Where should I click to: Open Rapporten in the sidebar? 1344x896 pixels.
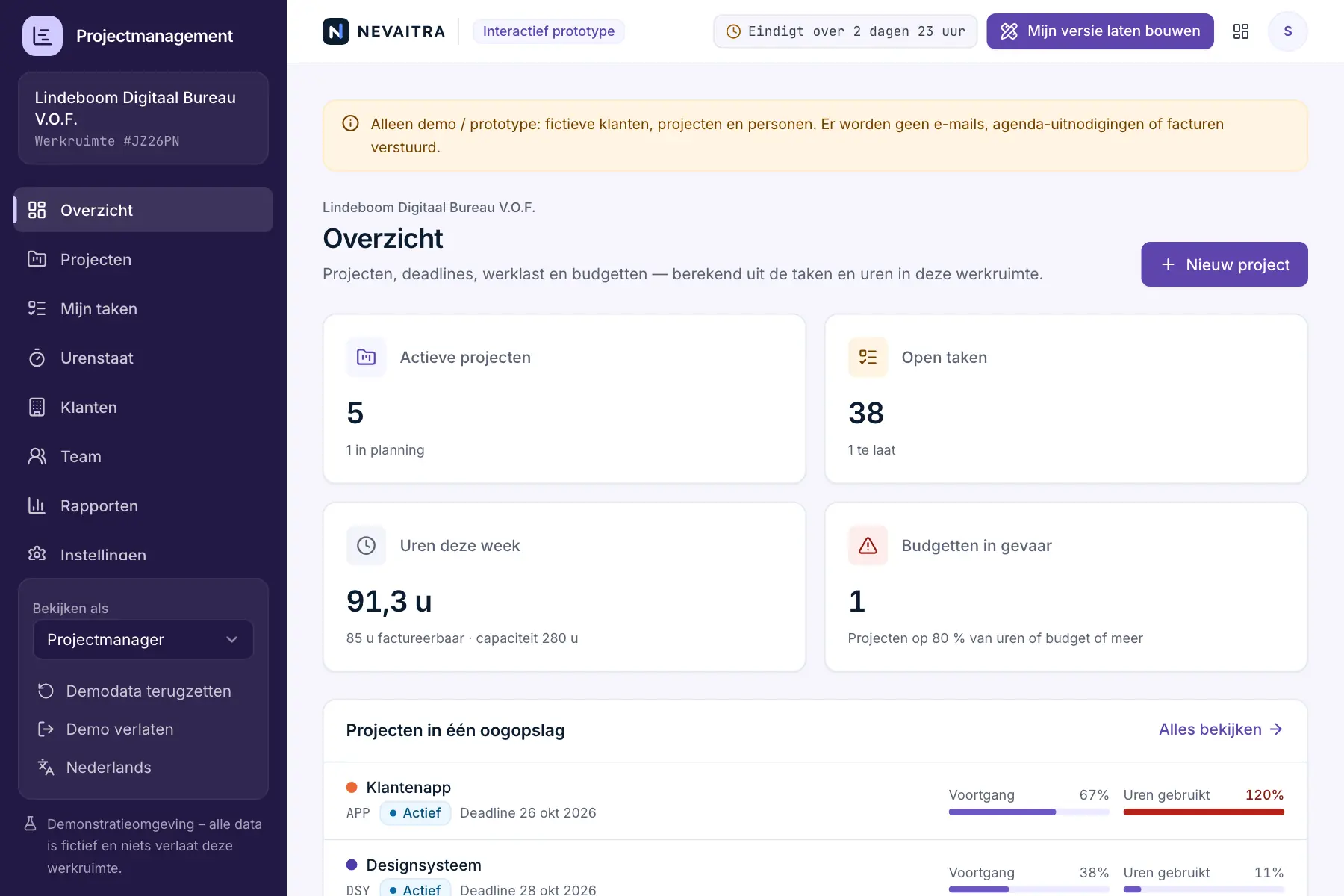[x=143, y=505]
